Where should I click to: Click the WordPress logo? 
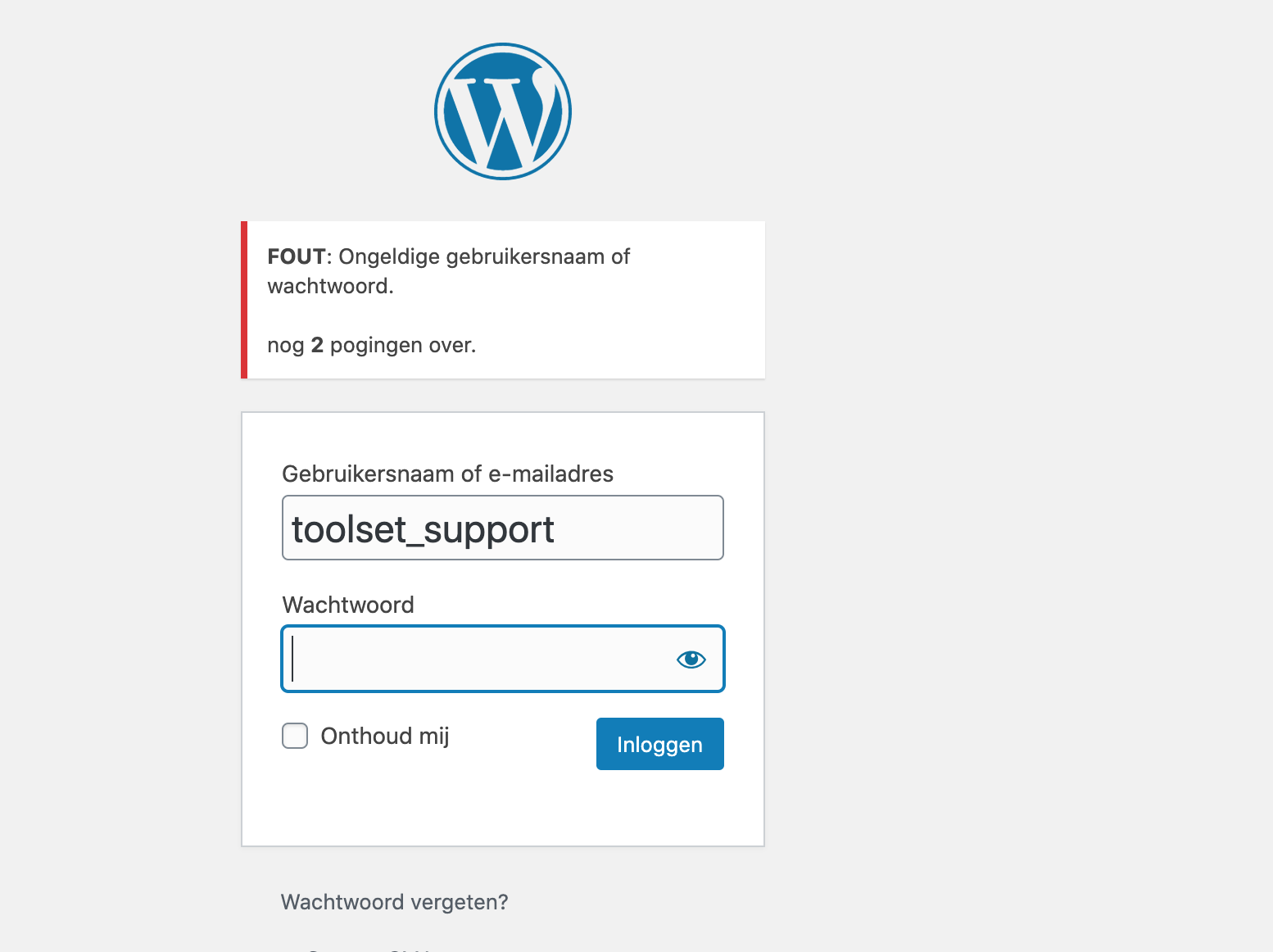[503, 111]
